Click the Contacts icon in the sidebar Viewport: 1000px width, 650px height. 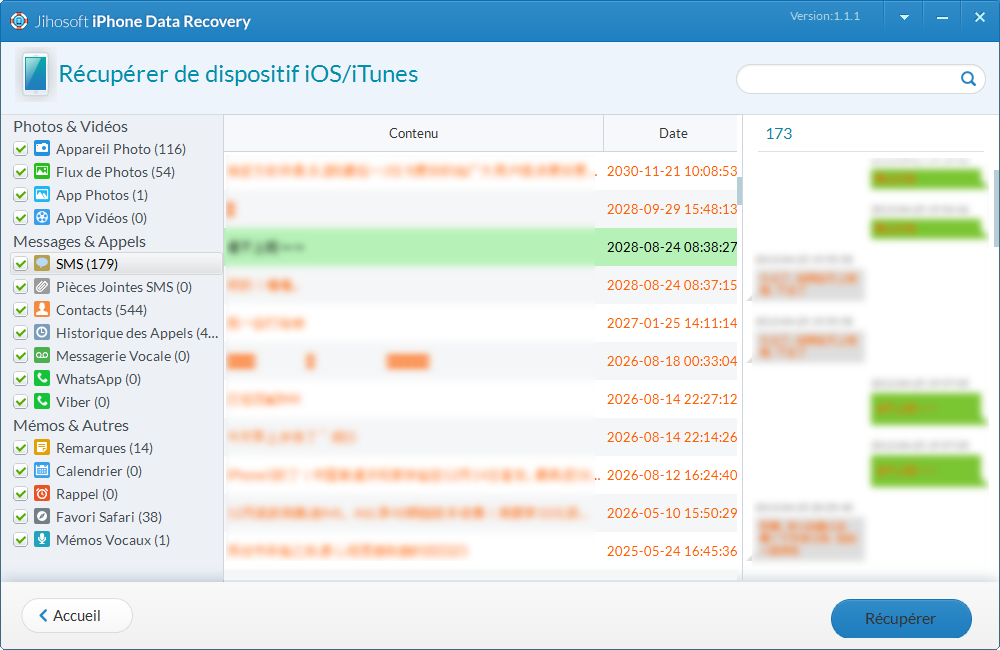pos(41,310)
